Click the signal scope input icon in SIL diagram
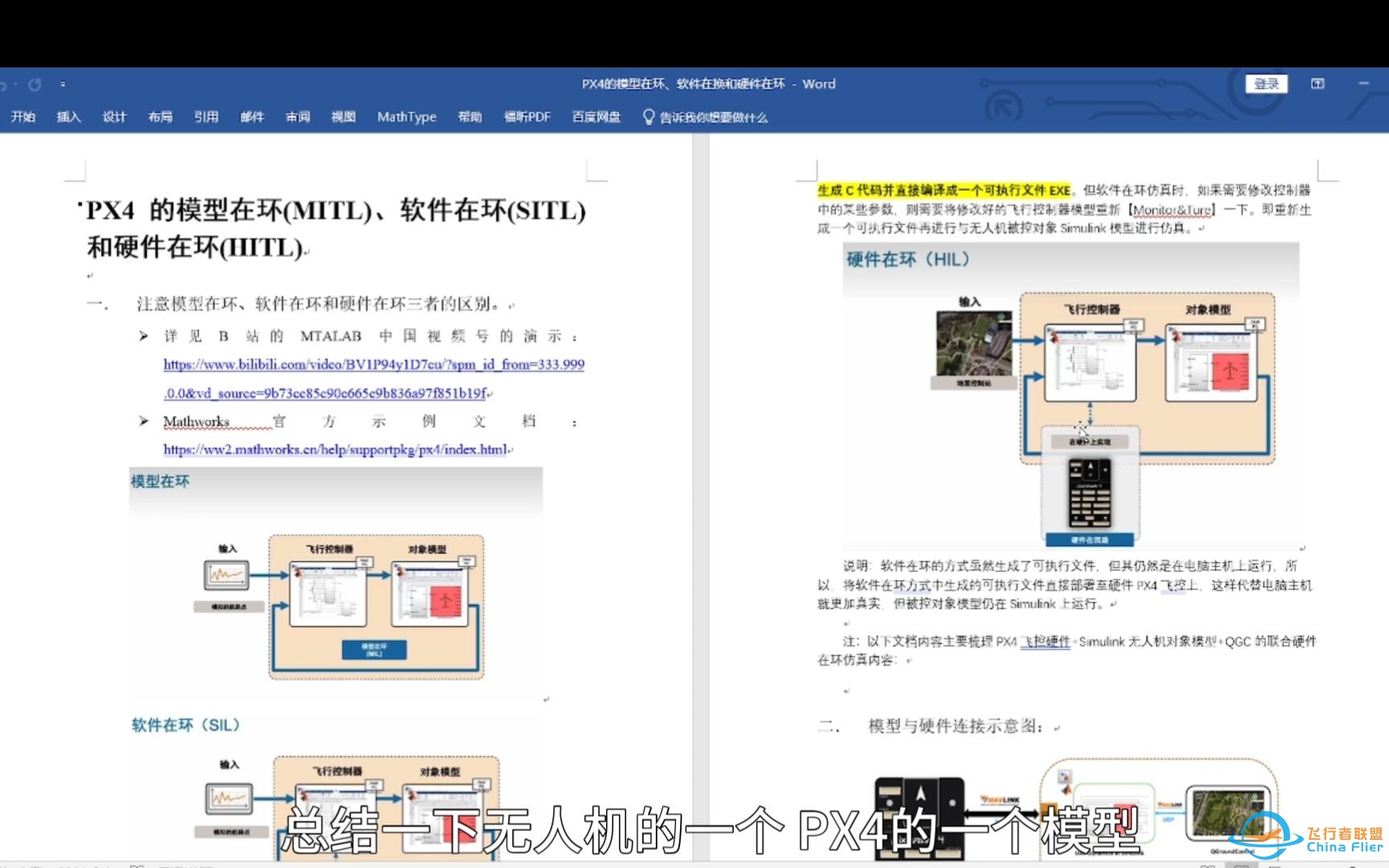1389x868 pixels. coord(229,799)
